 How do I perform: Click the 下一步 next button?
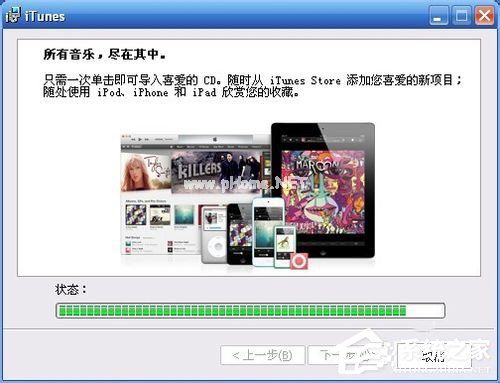tap(350, 356)
